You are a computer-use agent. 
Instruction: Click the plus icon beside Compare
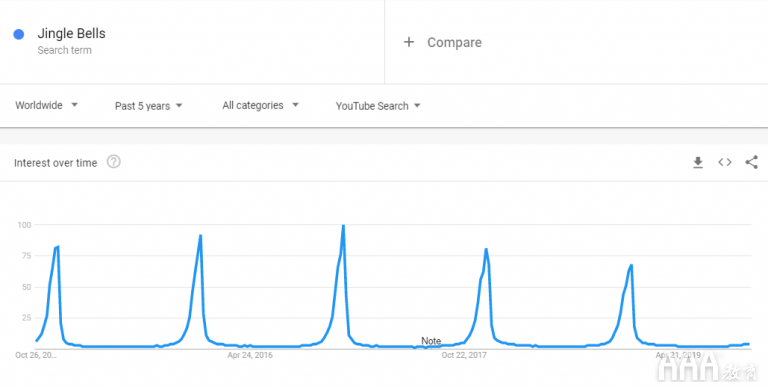coord(408,42)
